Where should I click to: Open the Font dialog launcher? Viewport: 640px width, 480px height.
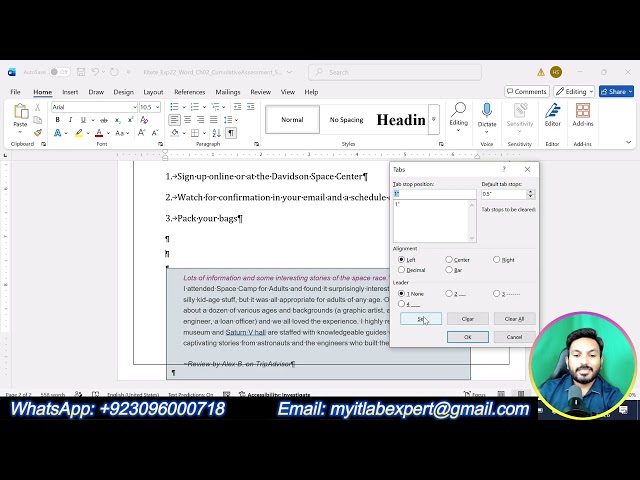pyautogui.click(x=160, y=144)
